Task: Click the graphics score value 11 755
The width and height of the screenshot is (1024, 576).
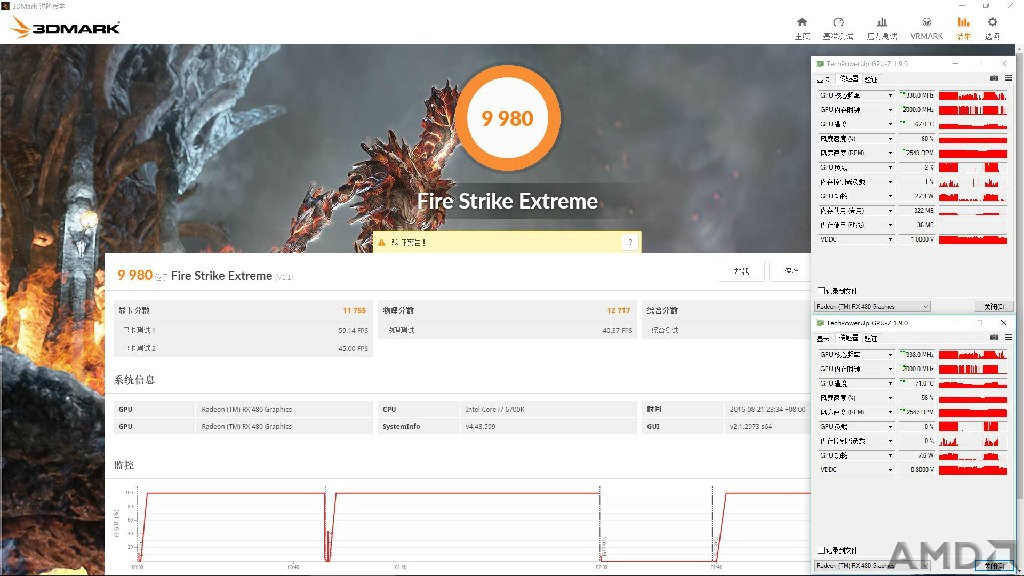Action: (355, 311)
